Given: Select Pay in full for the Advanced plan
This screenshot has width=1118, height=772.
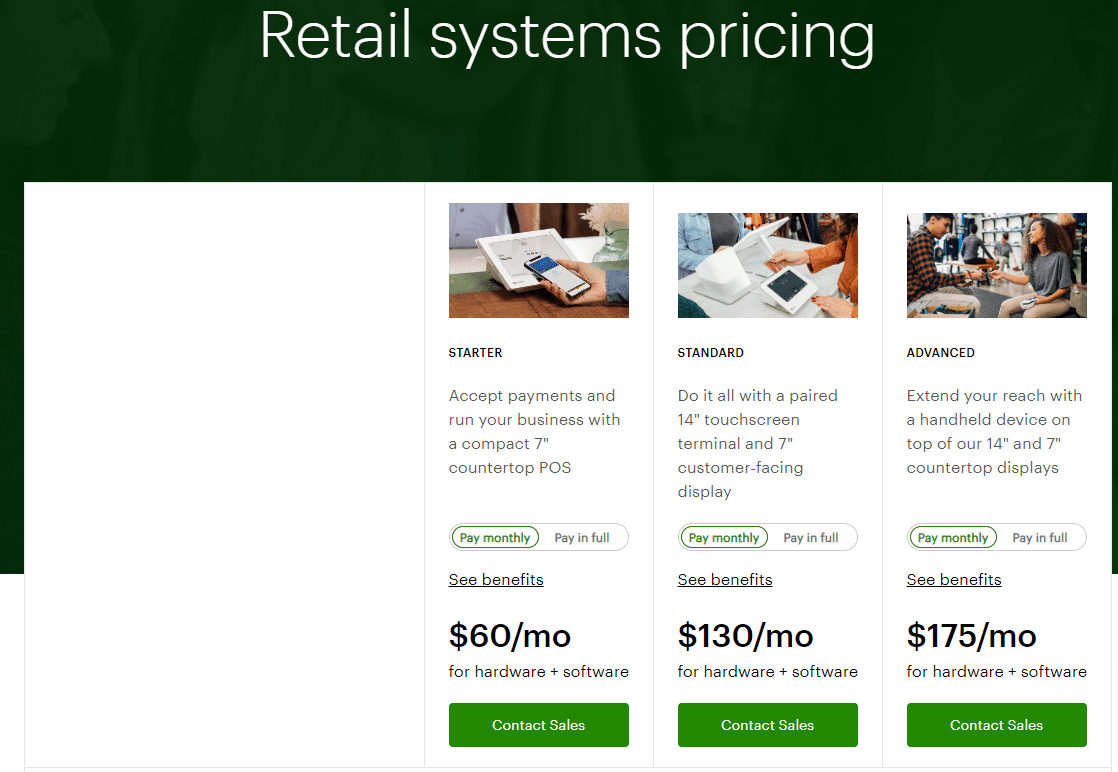Looking at the screenshot, I should [x=1042, y=537].
